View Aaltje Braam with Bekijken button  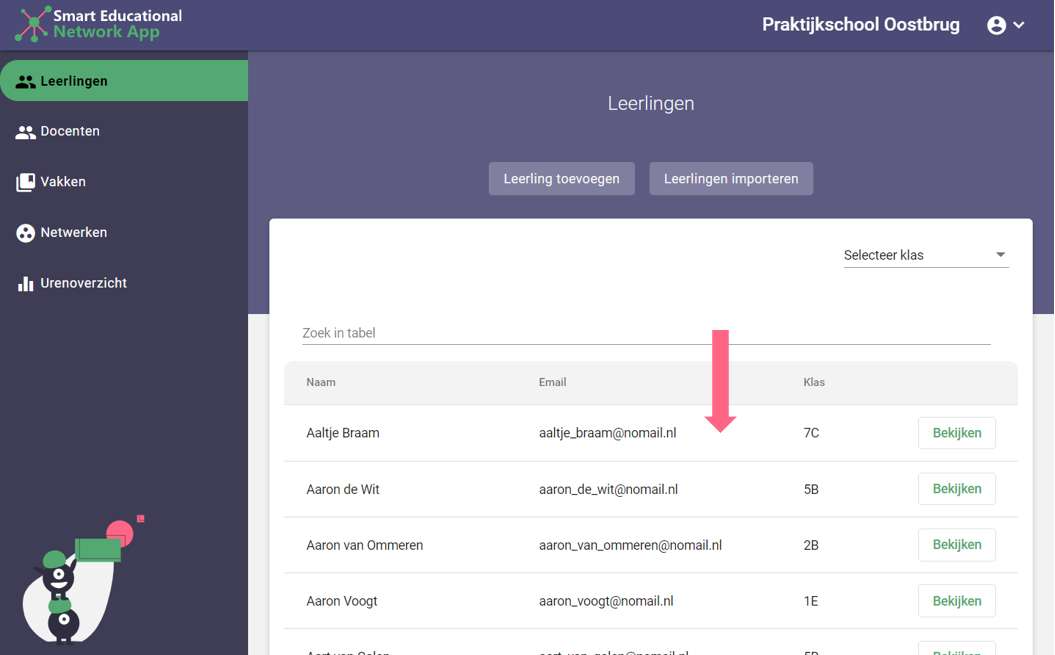956,433
